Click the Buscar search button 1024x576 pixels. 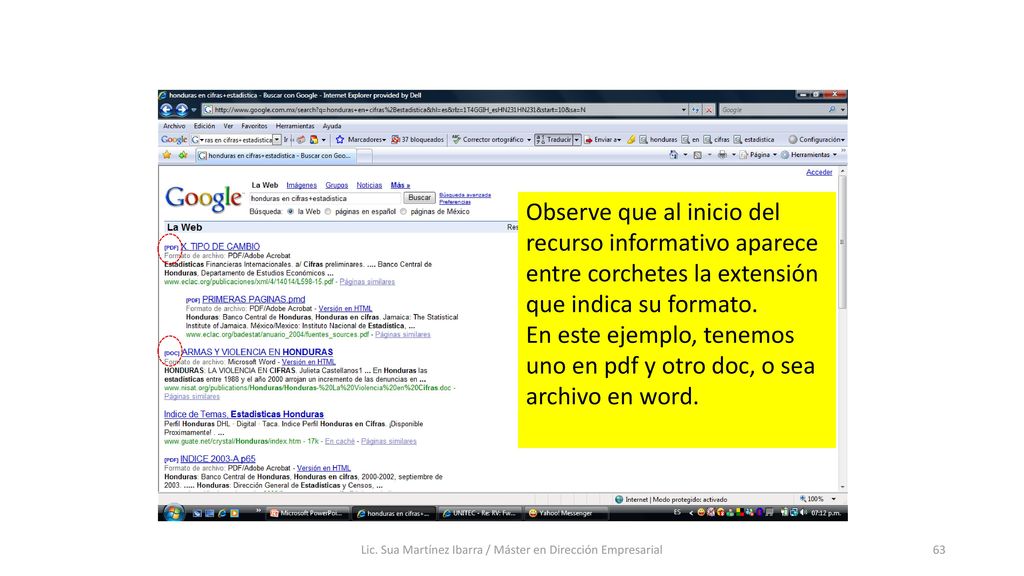click(x=419, y=197)
